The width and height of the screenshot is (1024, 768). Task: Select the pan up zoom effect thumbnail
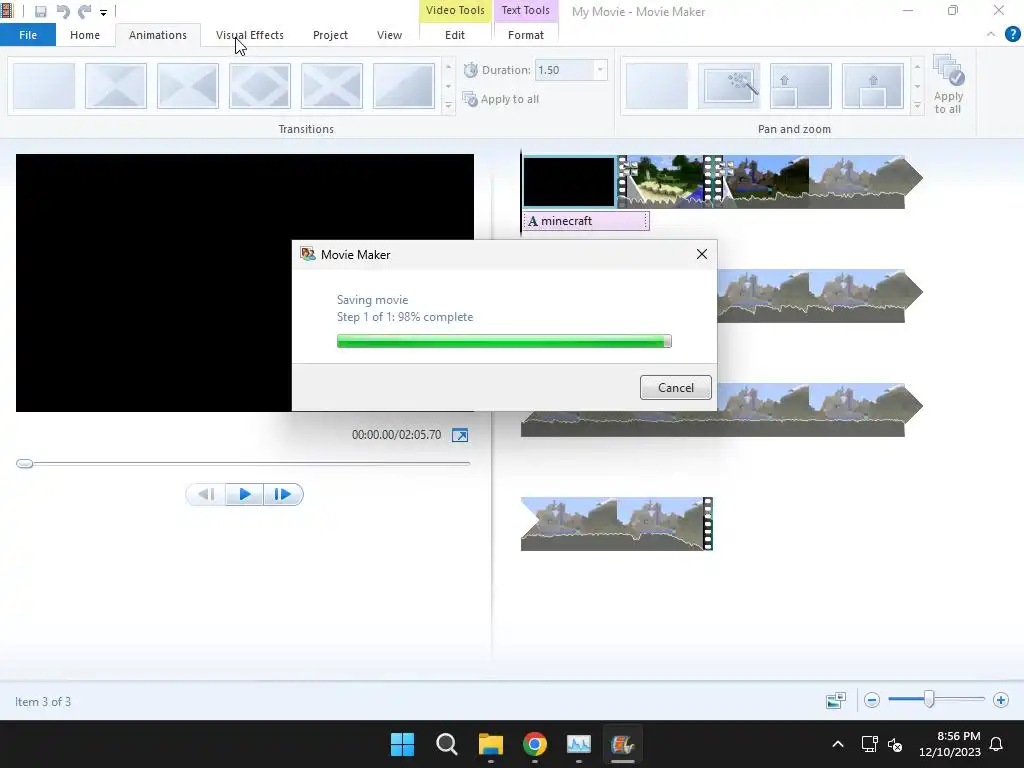tap(872, 86)
